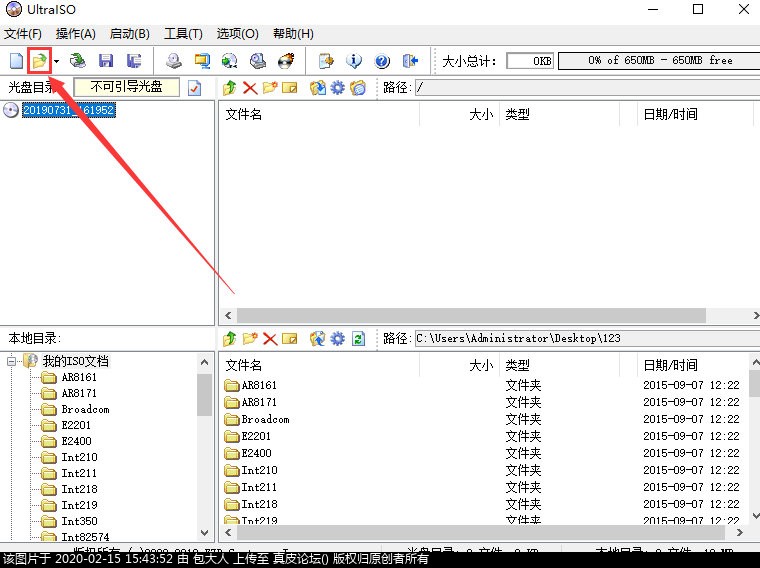Click the Compress ISO disc icon

coord(230,61)
